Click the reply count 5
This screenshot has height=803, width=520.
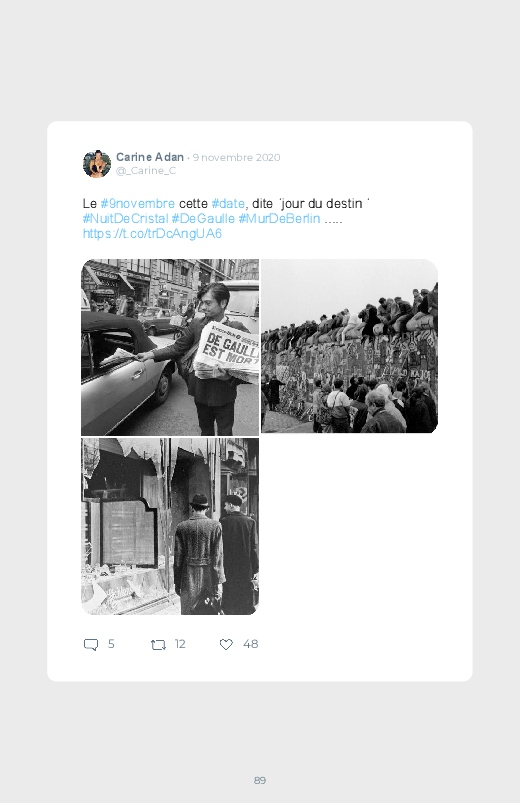click(x=111, y=644)
